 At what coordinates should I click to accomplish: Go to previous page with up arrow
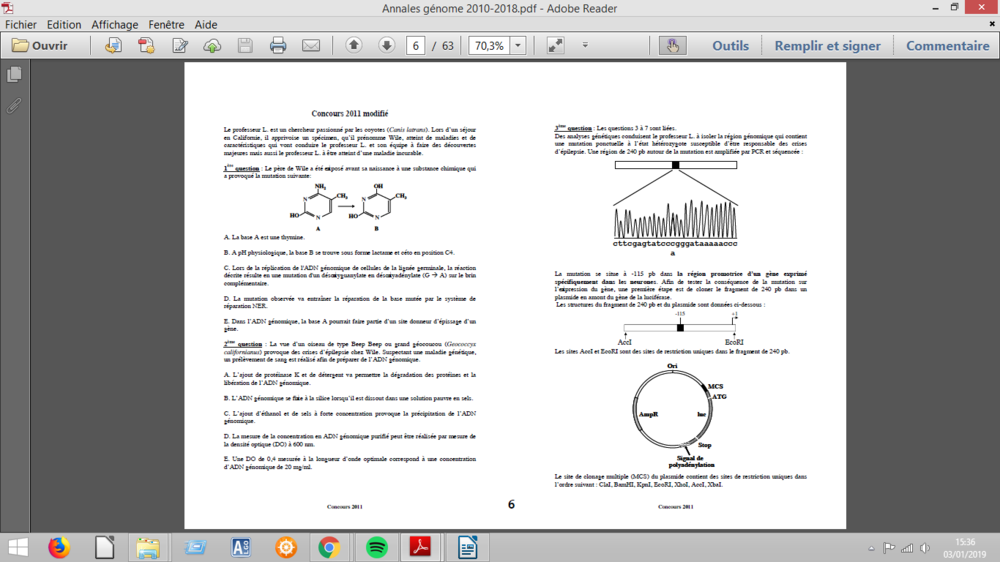pos(354,46)
